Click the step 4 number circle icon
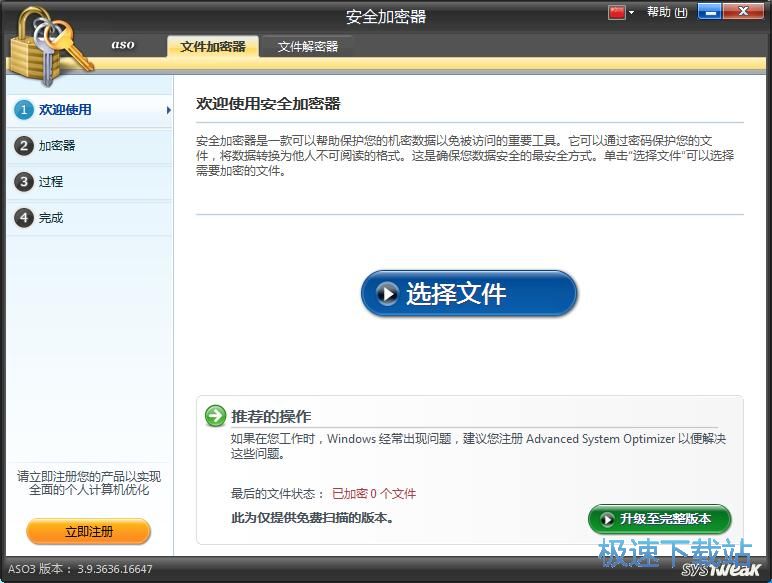This screenshot has height=583, width=772. coord(24,218)
